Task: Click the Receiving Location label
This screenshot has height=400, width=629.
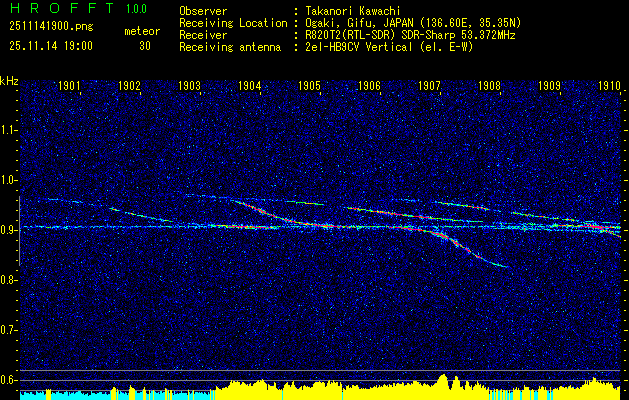Action: [x=233, y=23]
